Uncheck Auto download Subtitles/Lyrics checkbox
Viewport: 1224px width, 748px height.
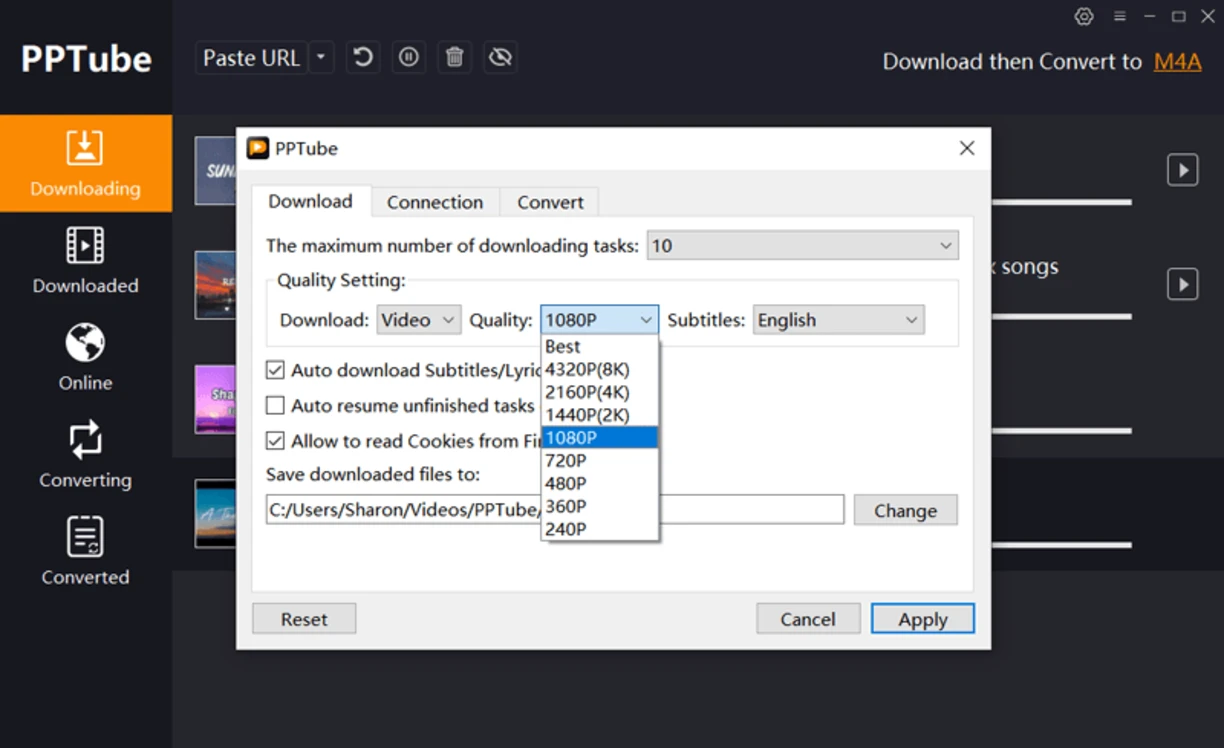[x=275, y=371]
